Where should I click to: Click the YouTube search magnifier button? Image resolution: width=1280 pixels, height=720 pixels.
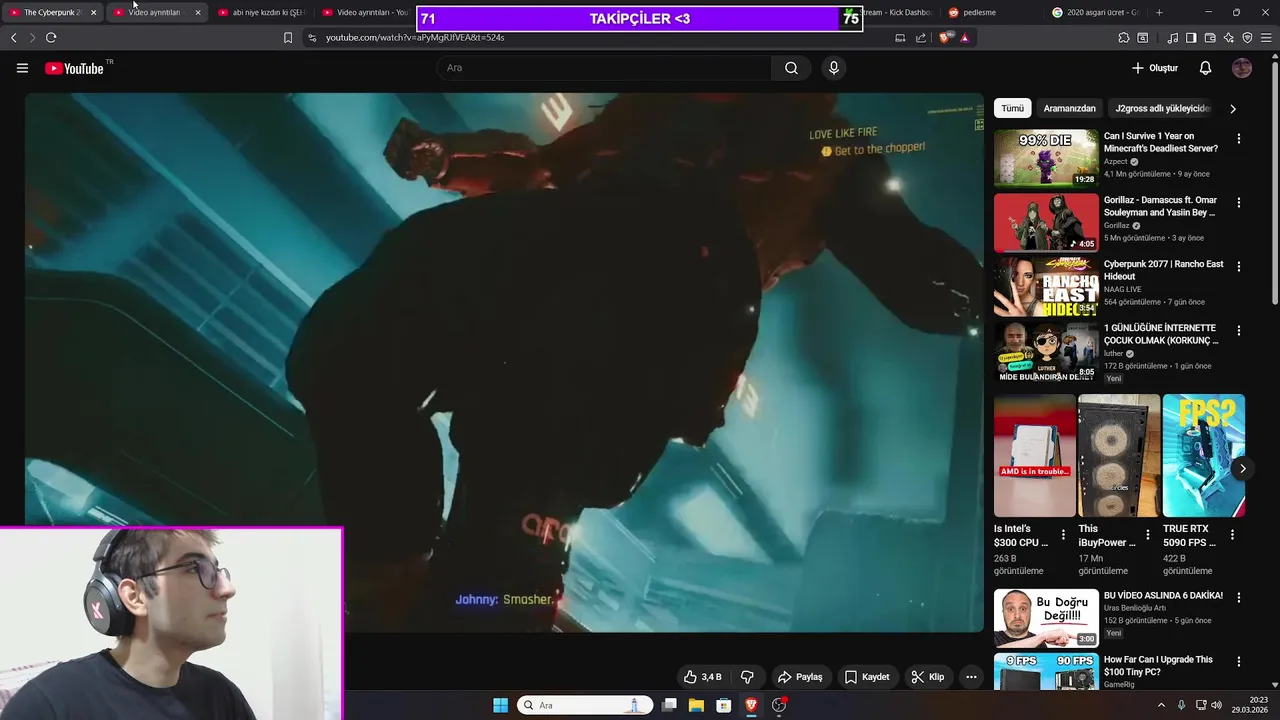(x=791, y=68)
